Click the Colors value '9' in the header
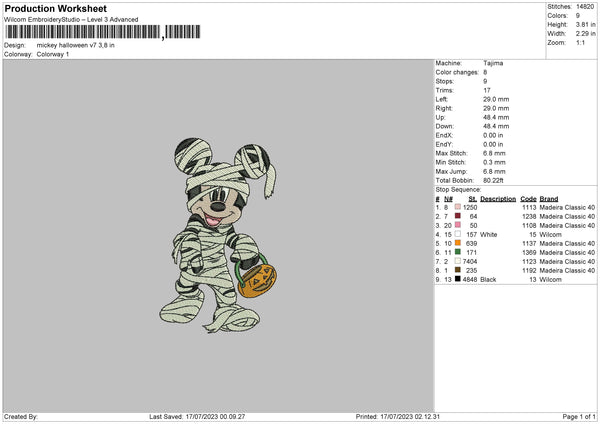The width and height of the screenshot is (600, 424). pos(578,16)
